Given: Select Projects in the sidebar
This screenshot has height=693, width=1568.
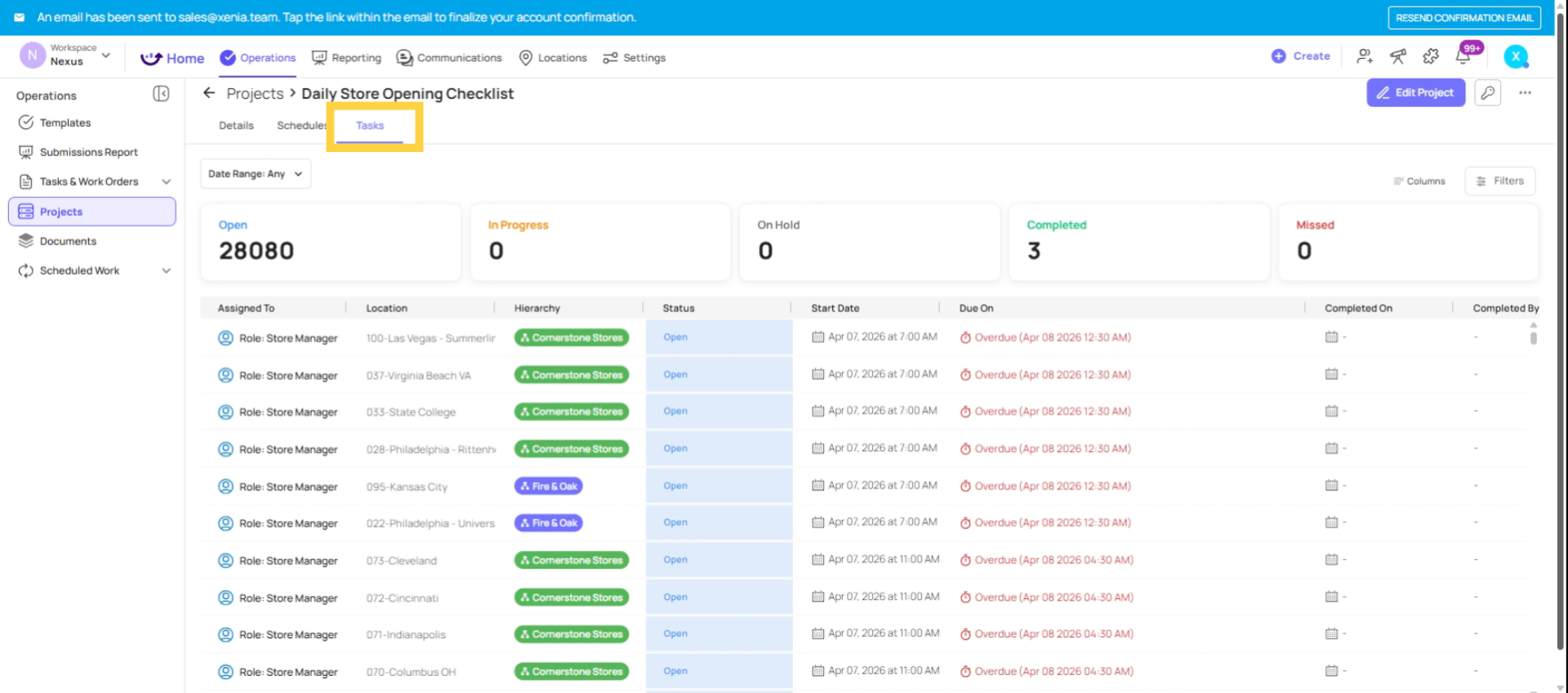Looking at the screenshot, I should 92,212.
